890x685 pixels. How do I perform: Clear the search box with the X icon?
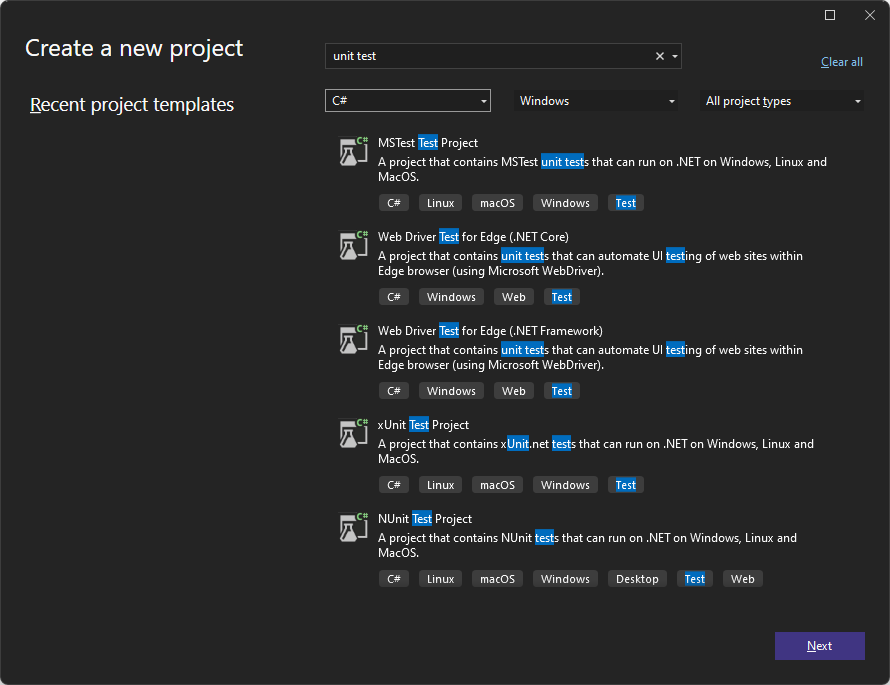[x=659, y=57]
